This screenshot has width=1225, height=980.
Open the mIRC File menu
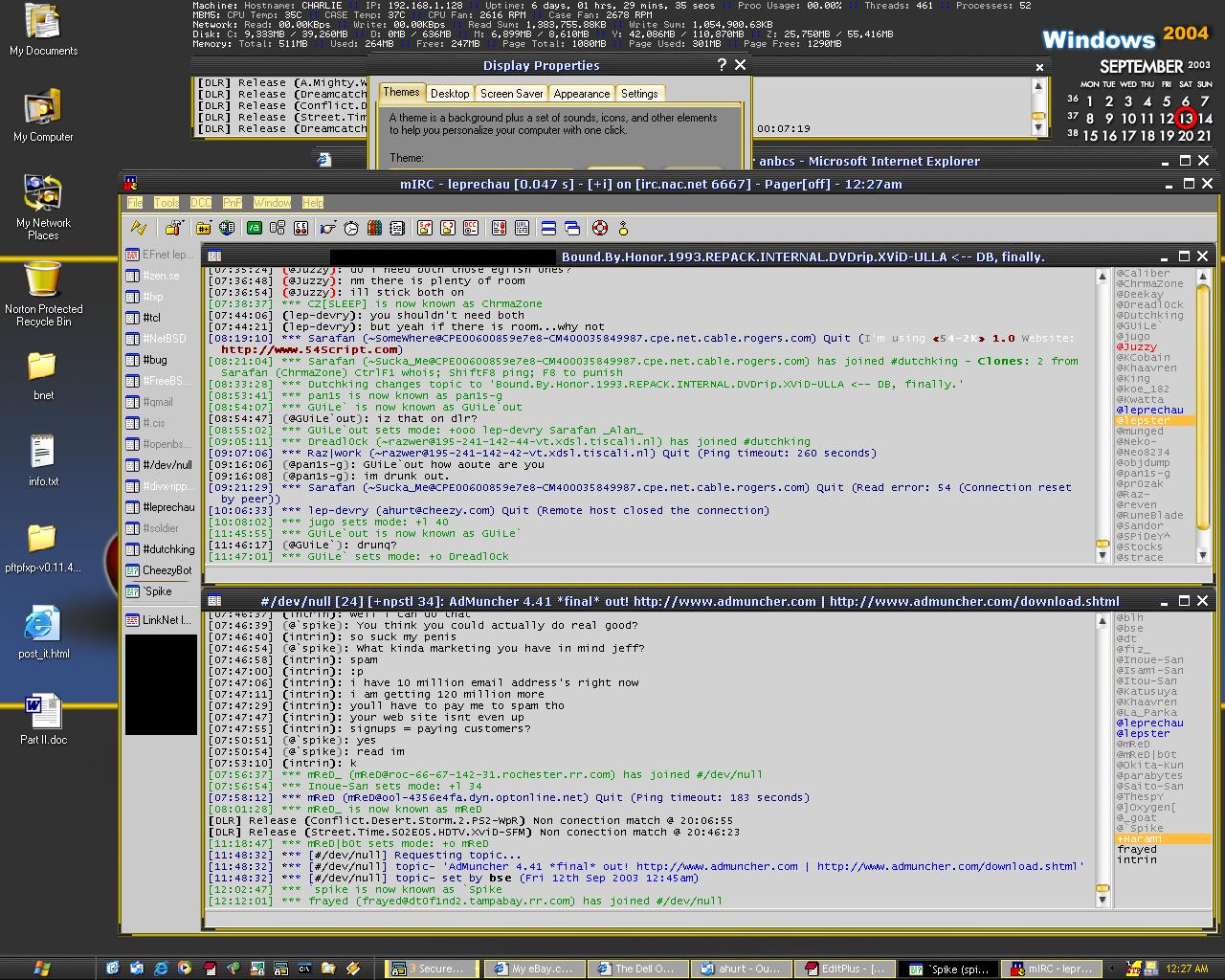point(135,203)
